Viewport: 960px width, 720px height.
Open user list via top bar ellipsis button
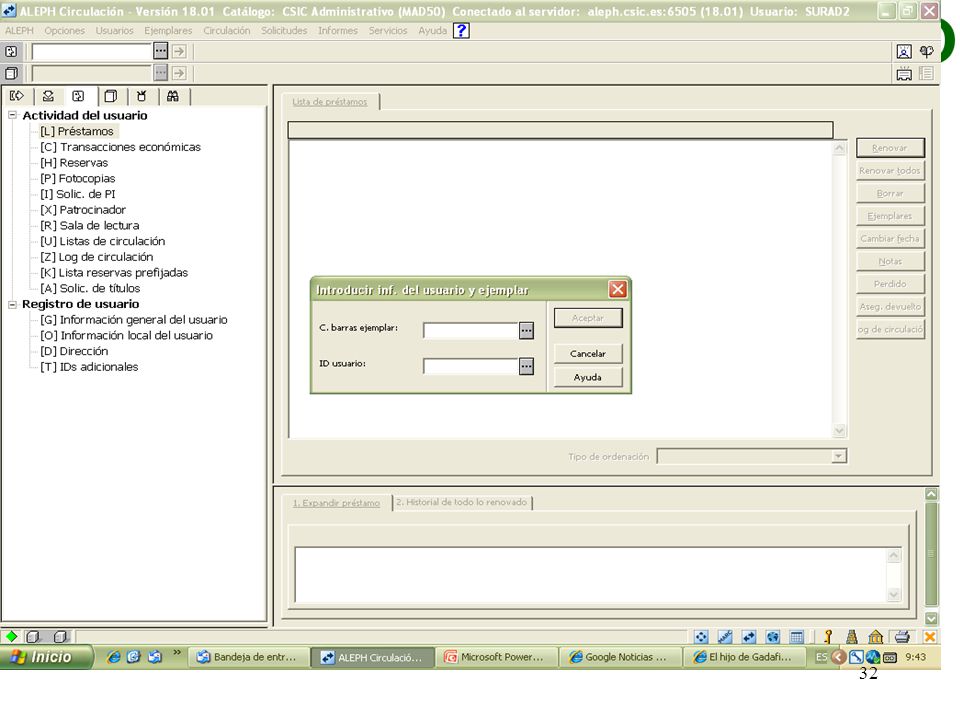(x=160, y=51)
